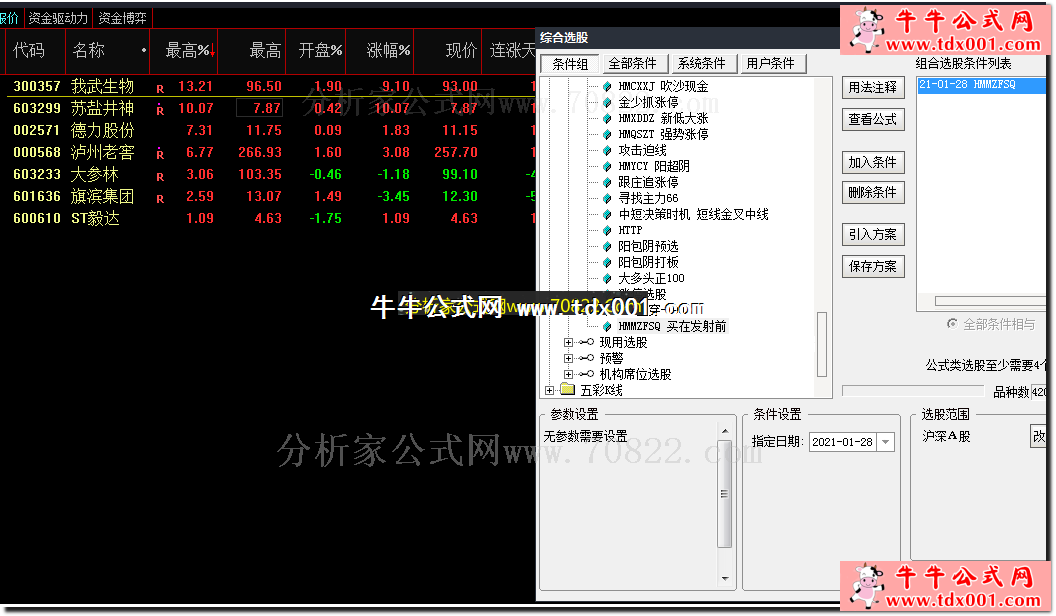Click the 加入条件 button

[873, 162]
